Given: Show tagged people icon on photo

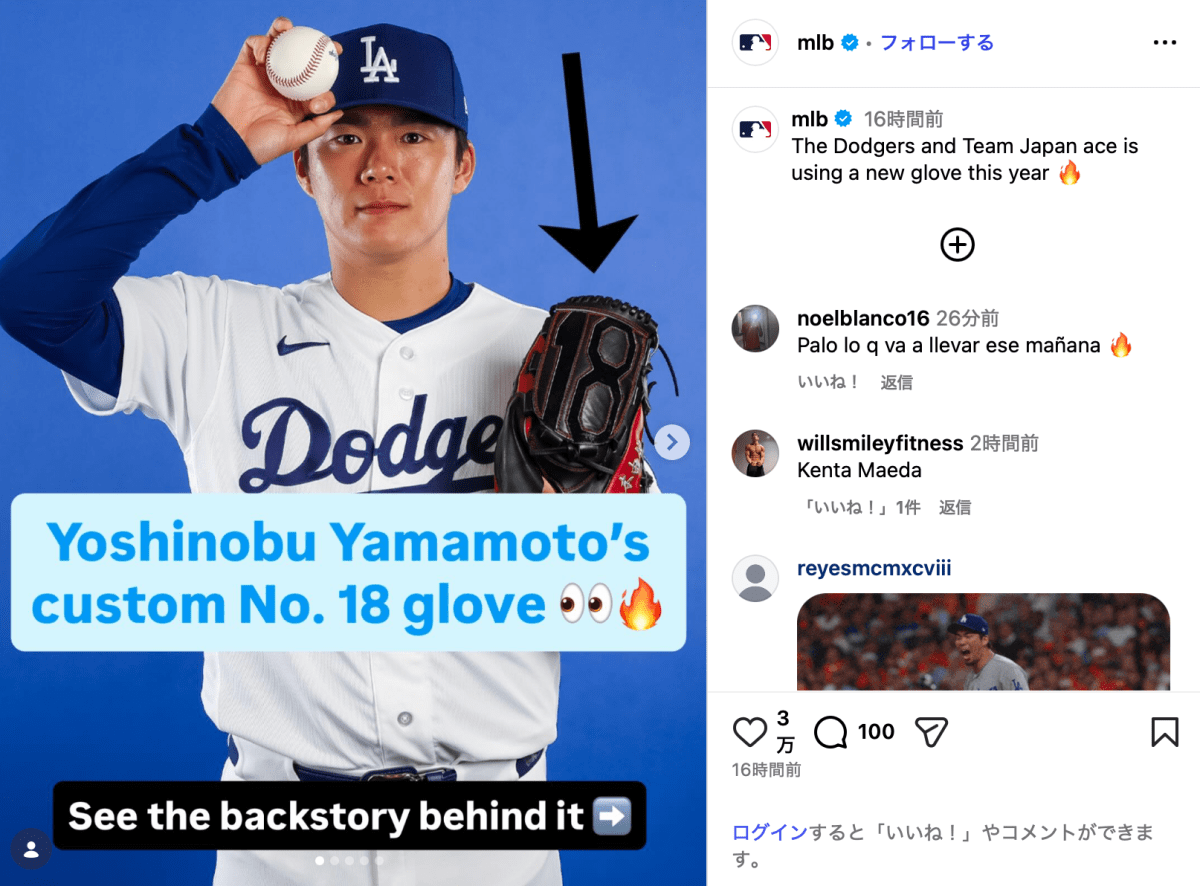Looking at the screenshot, I should tap(31, 849).
